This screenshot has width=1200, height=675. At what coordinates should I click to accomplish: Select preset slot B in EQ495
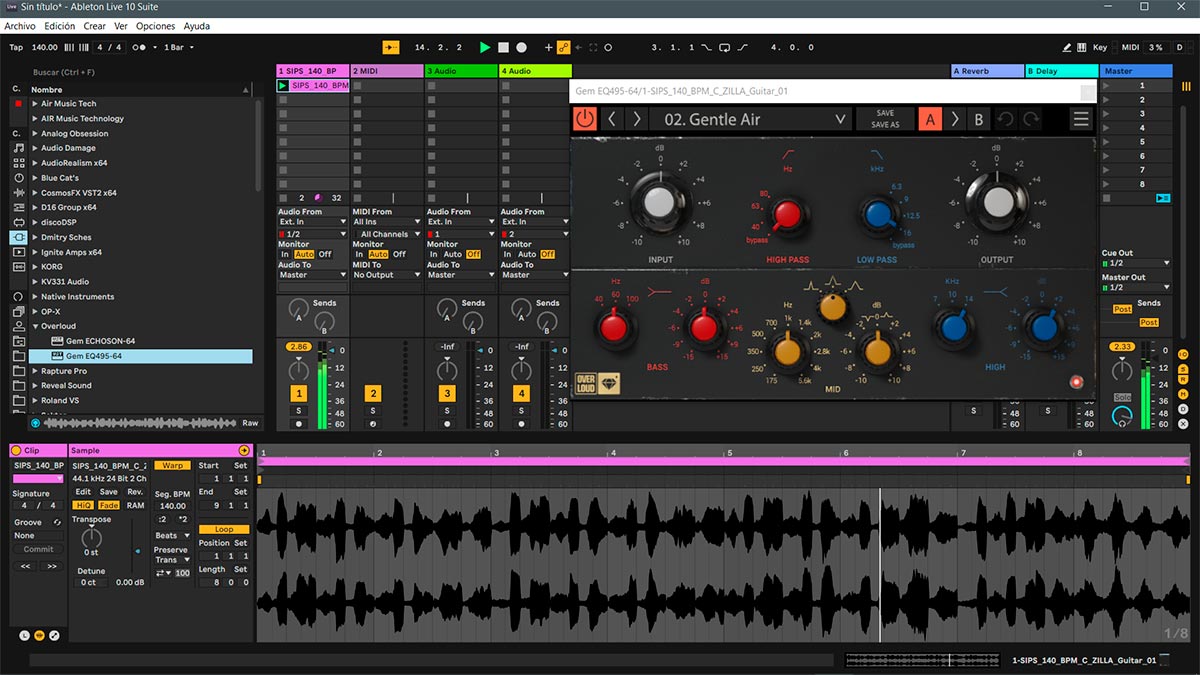(979, 119)
